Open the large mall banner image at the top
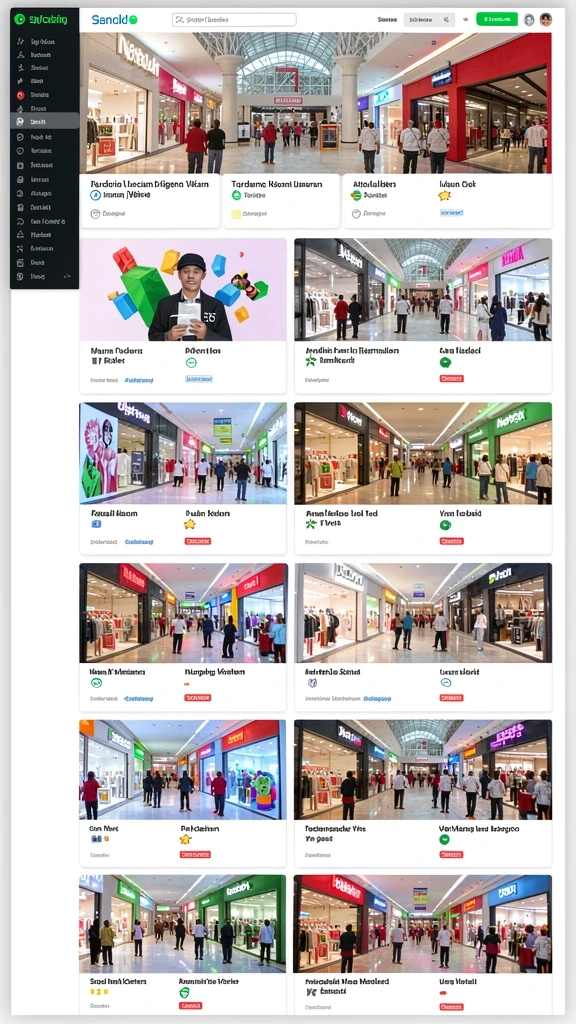This screenshot has height=1024, width=576. pyautogui.click(x=315, y=103)
